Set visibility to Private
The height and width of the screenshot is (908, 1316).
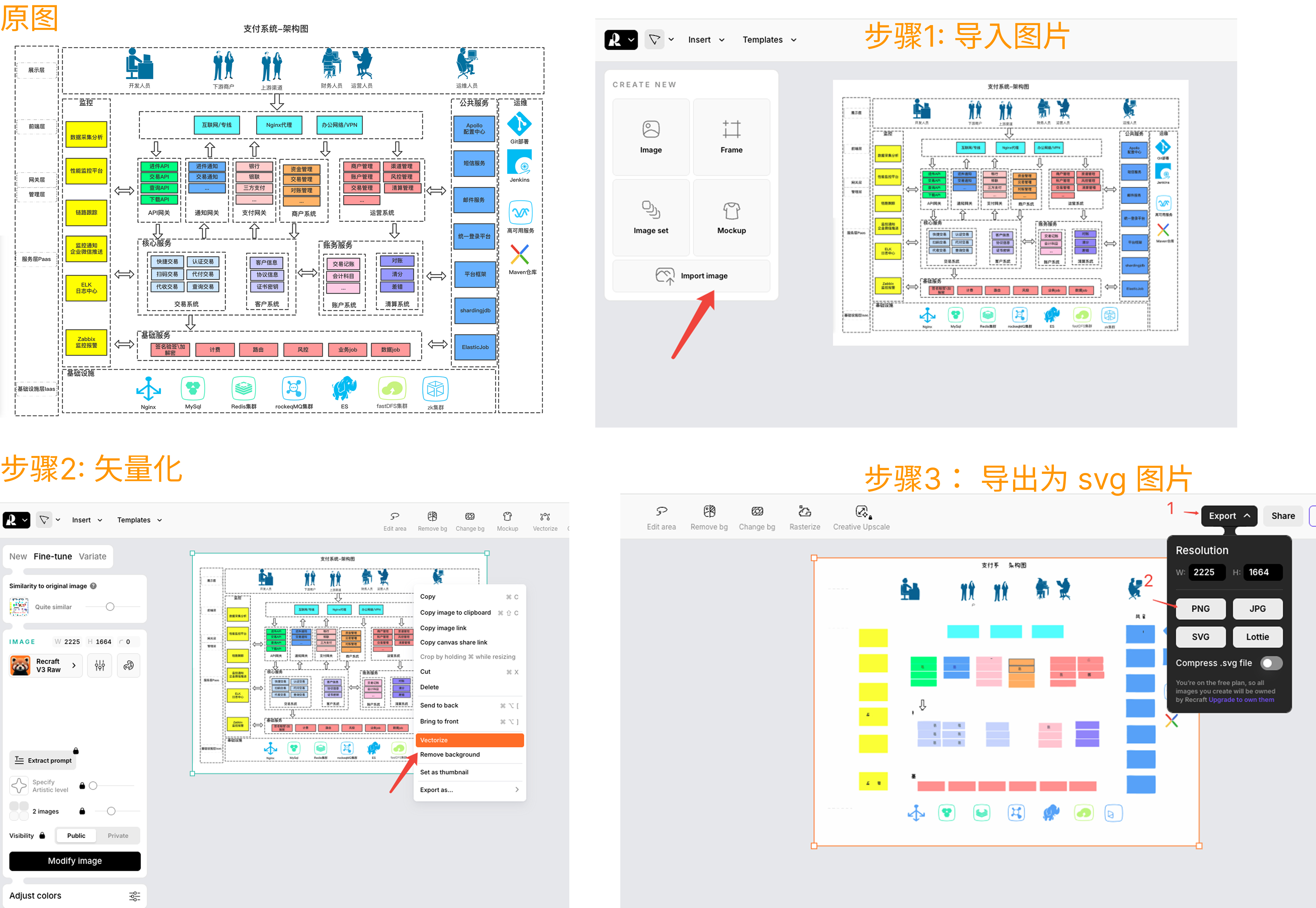(118, 836)
